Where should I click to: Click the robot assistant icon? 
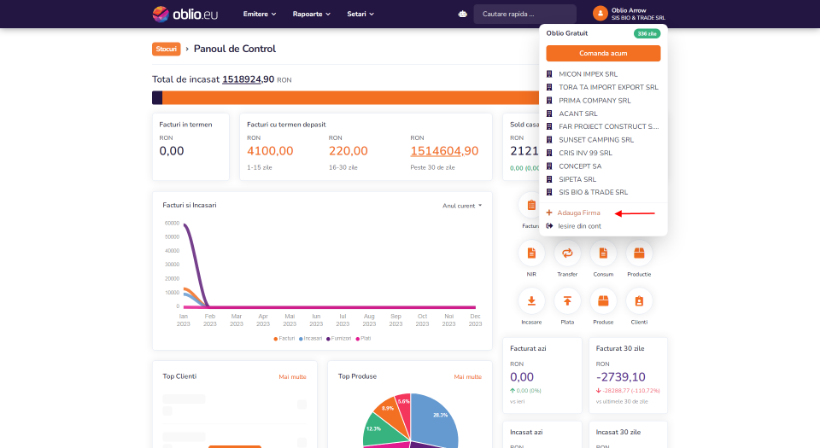[x=462, y=14]
